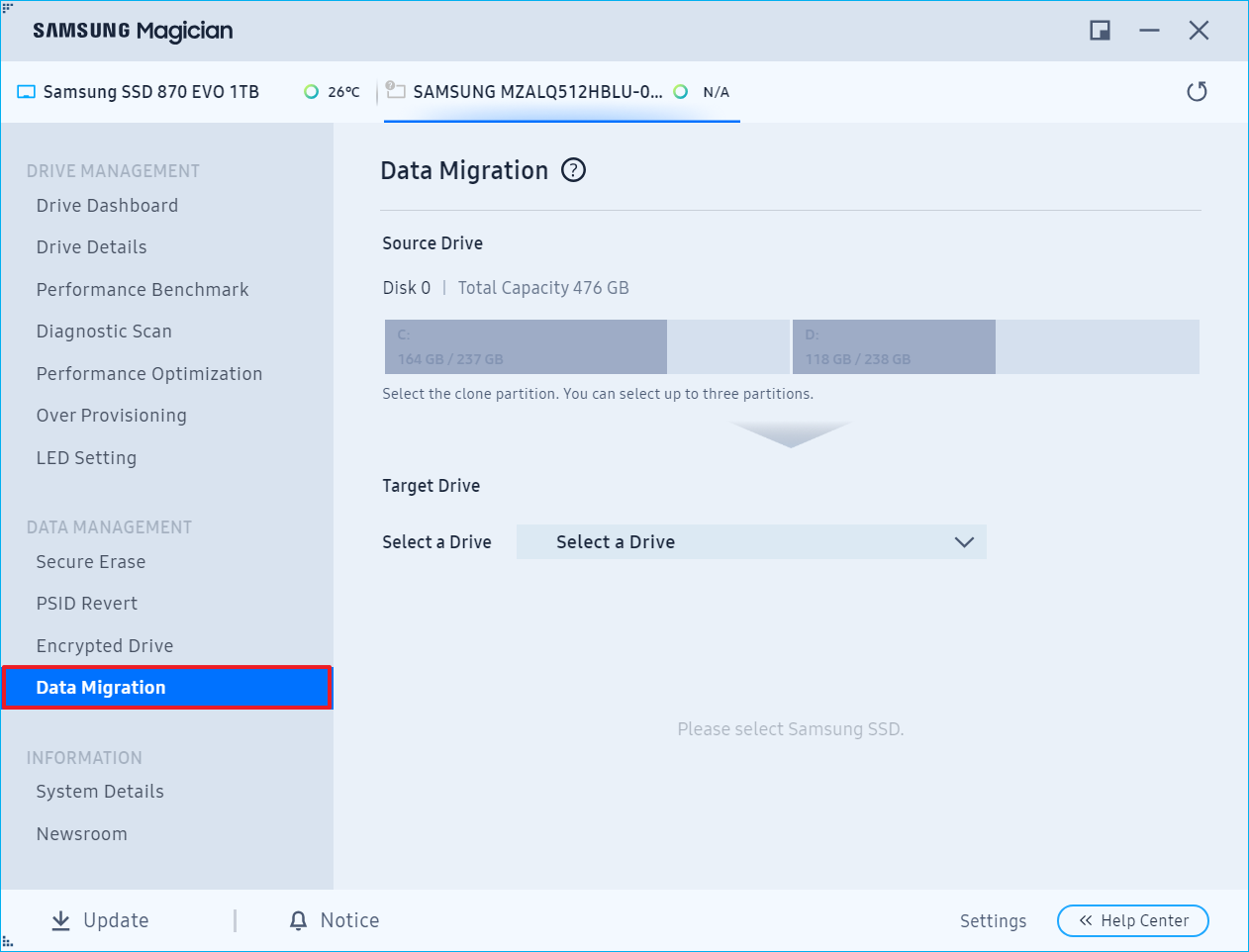Toggle the N/A health status indicator
Image resolution: width=1249 pixels, height=952 pixels.
coord(681,91)
